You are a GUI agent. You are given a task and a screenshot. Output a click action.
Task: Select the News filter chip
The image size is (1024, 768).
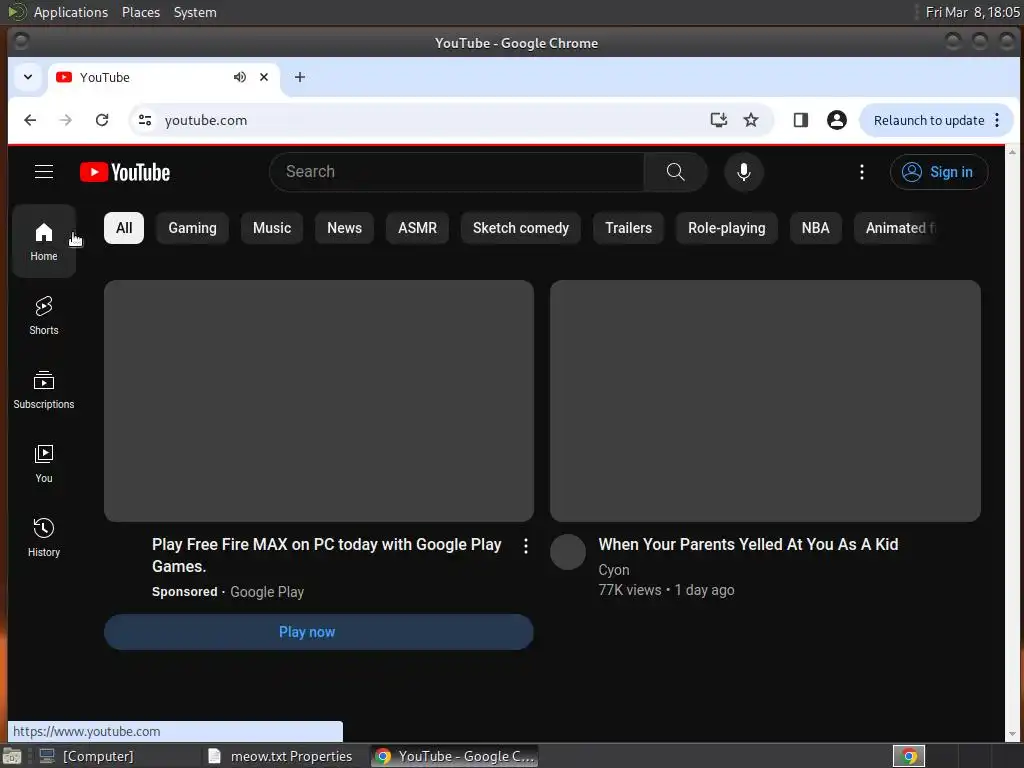pos(344,228)
